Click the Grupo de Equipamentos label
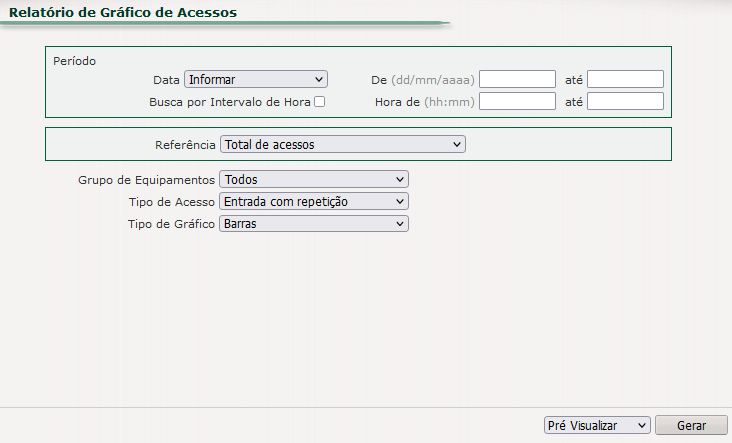This screenshot has height=443, width=732. [146, 180]
